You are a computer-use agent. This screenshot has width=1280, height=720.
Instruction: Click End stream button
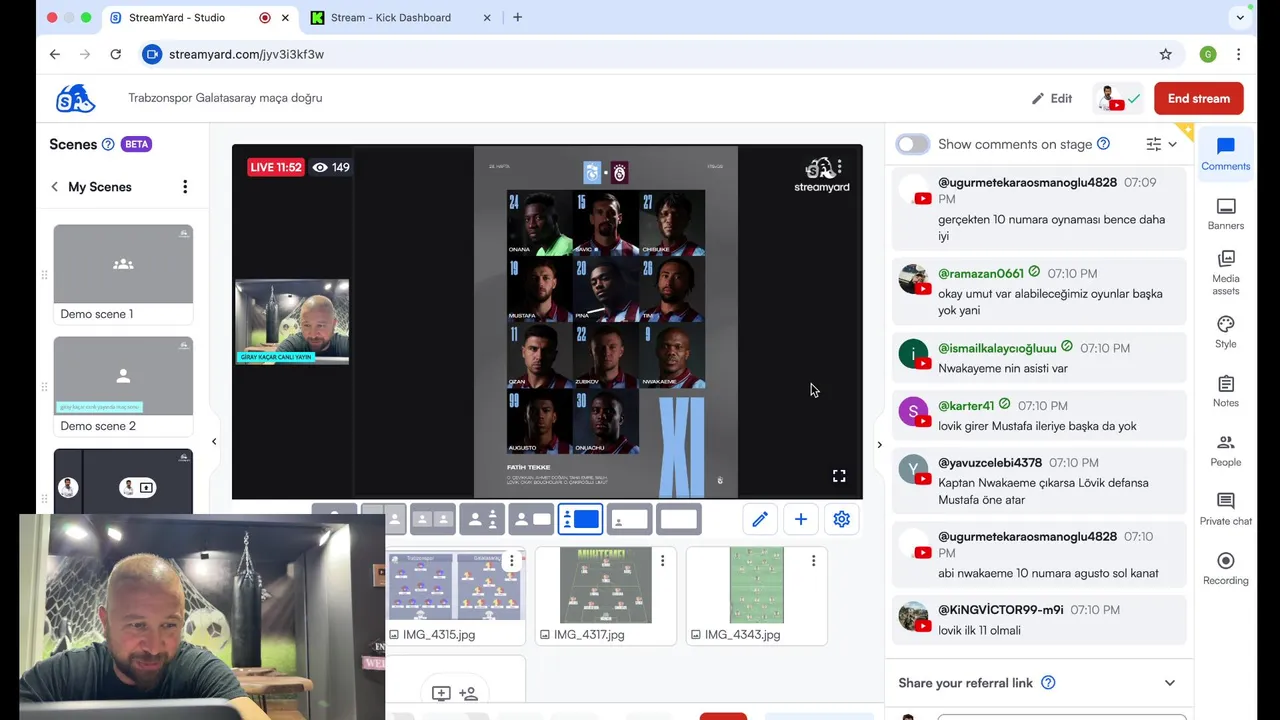click(1198, 98)
